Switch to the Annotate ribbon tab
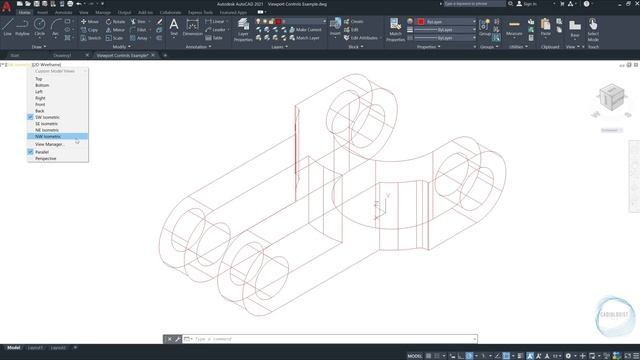The width and height of the screenshot is (640, 360). click(x=63, y=13)
